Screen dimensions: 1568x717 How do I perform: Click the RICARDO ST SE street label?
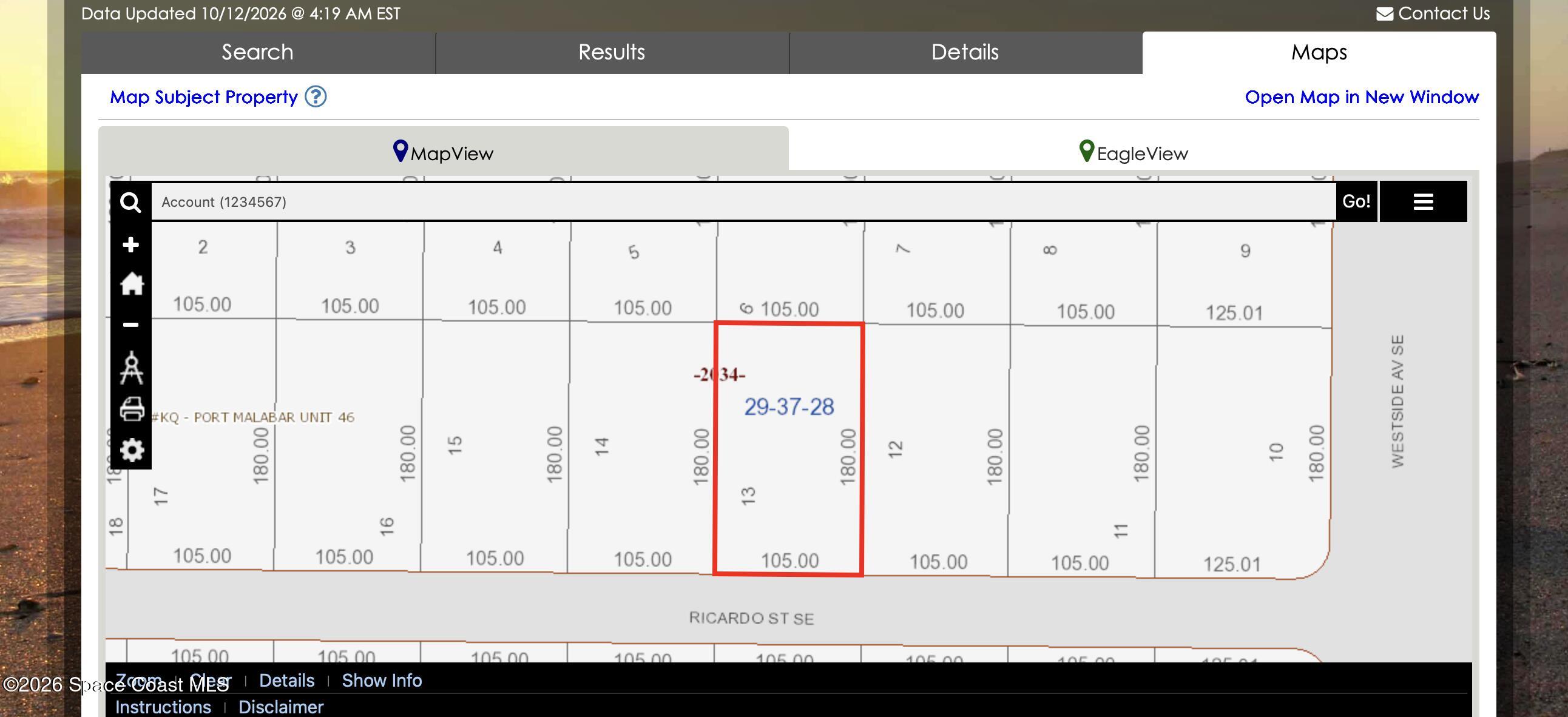751,618
